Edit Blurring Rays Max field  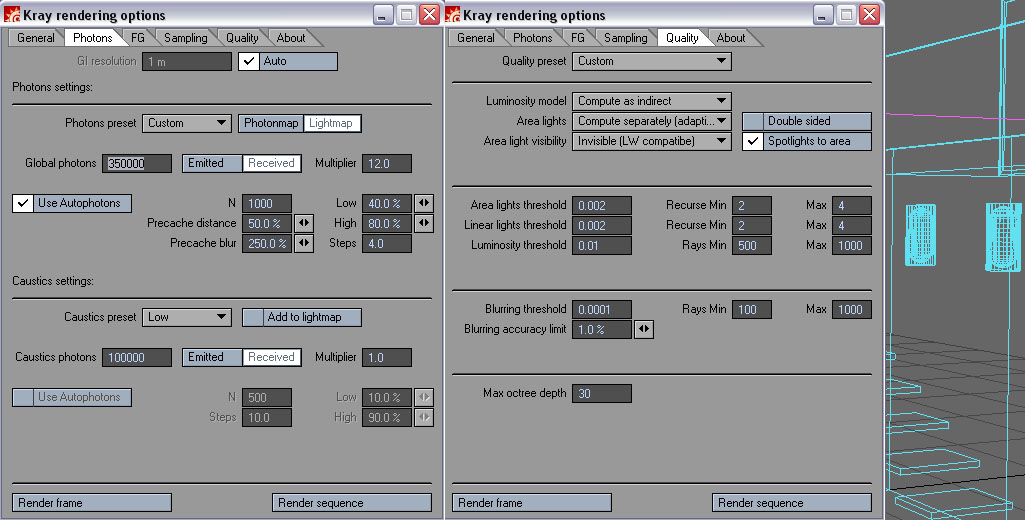point(852,309)
